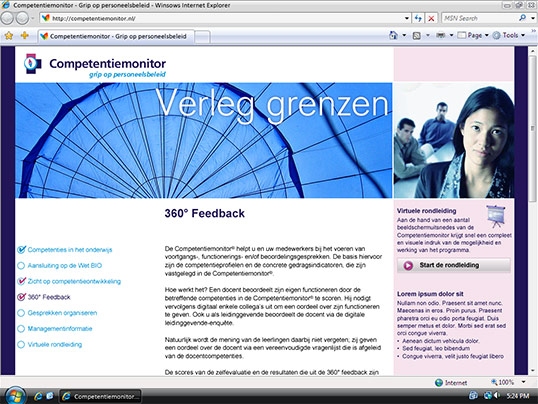
Task: Open the recent pages arrow beside Forward
Action: point(33,18)
